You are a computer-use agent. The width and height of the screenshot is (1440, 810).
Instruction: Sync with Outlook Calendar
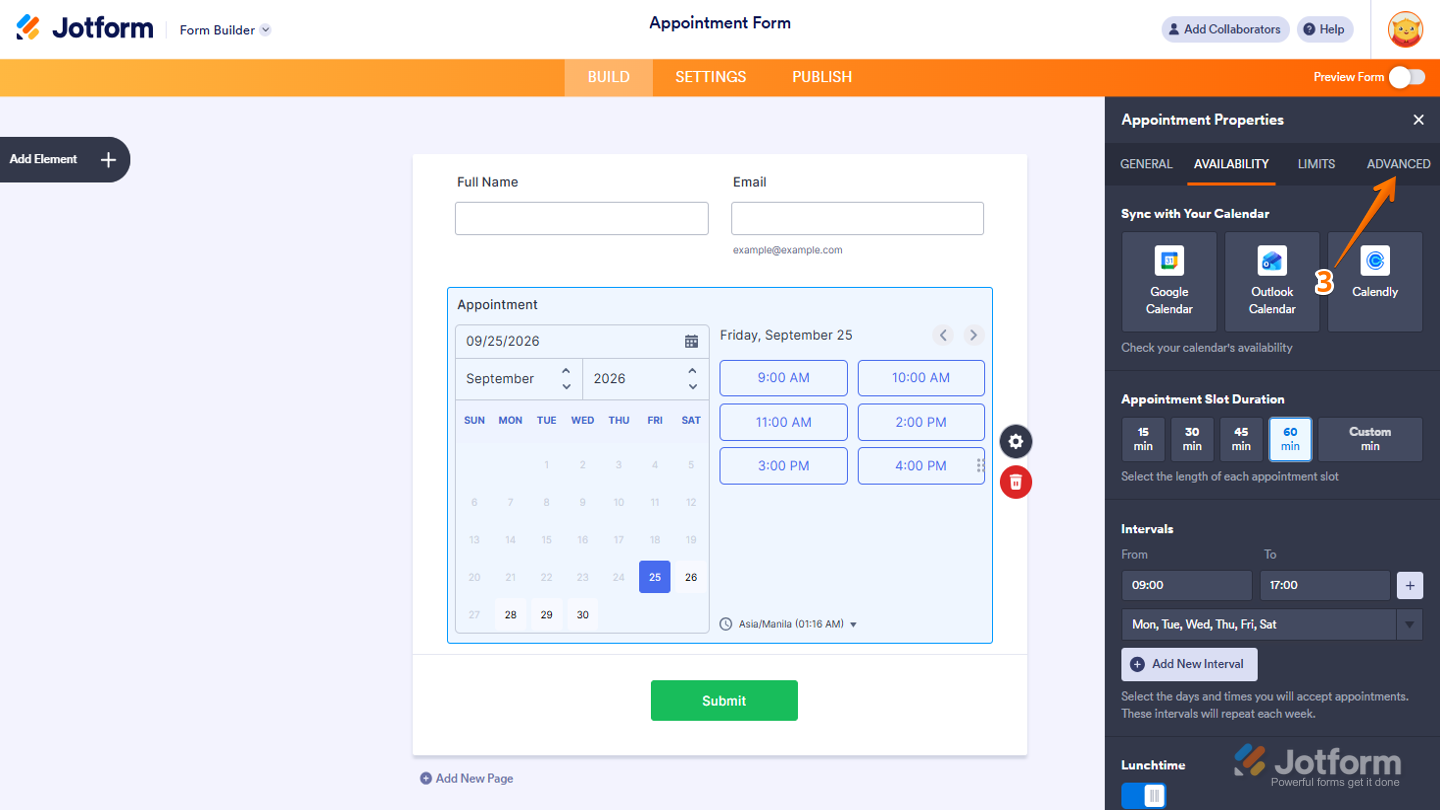1272,282
